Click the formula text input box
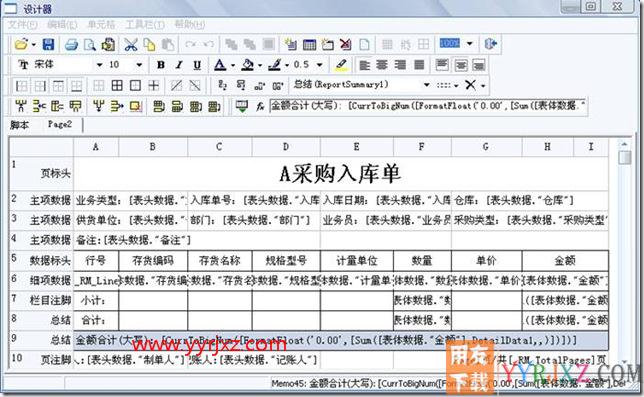Screen dimensions: 644x397 428,106
